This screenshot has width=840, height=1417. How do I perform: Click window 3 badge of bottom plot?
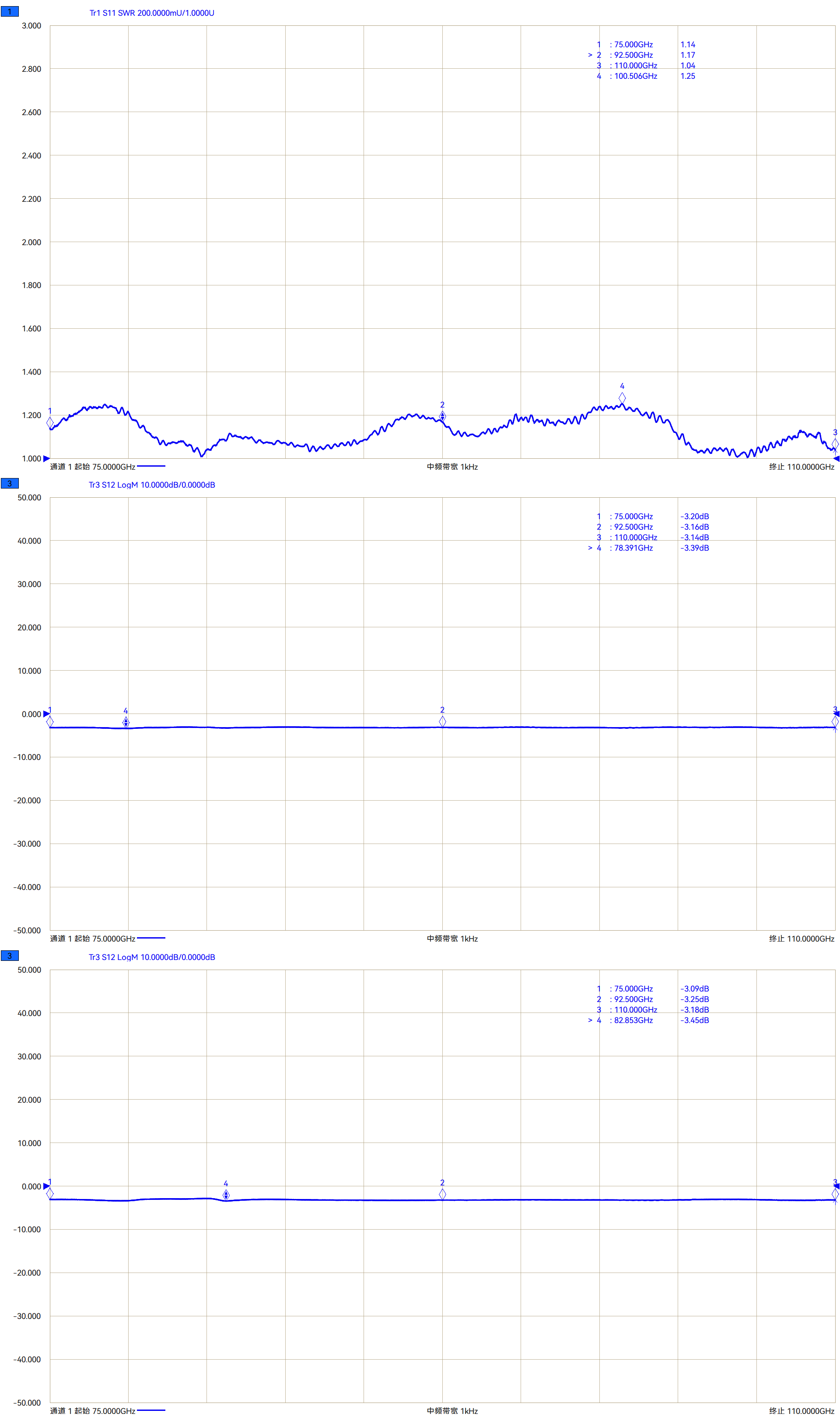(10, 956)
